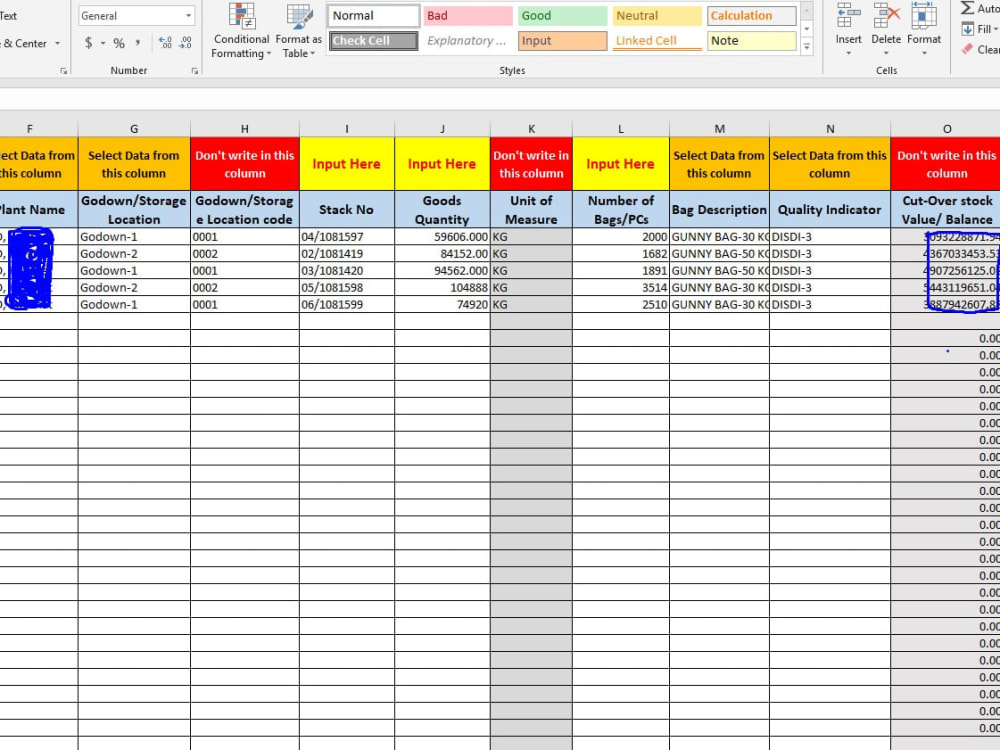This screenshot has width=1000, height=750.
Task: Click the Goods Quantity header cell
Action: tap(443, 209)
